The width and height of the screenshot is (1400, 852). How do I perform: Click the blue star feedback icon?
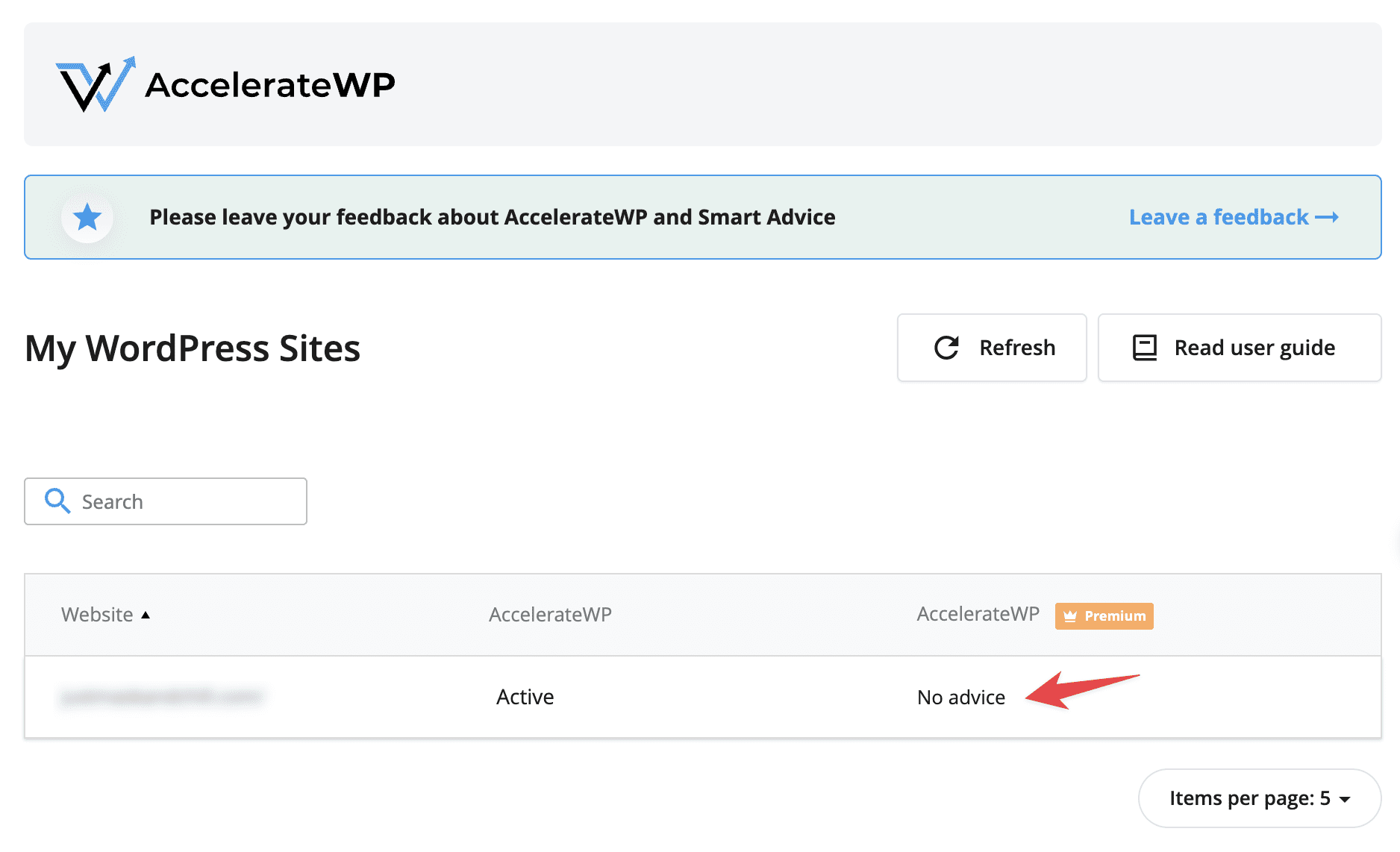[x=87, y=217]
